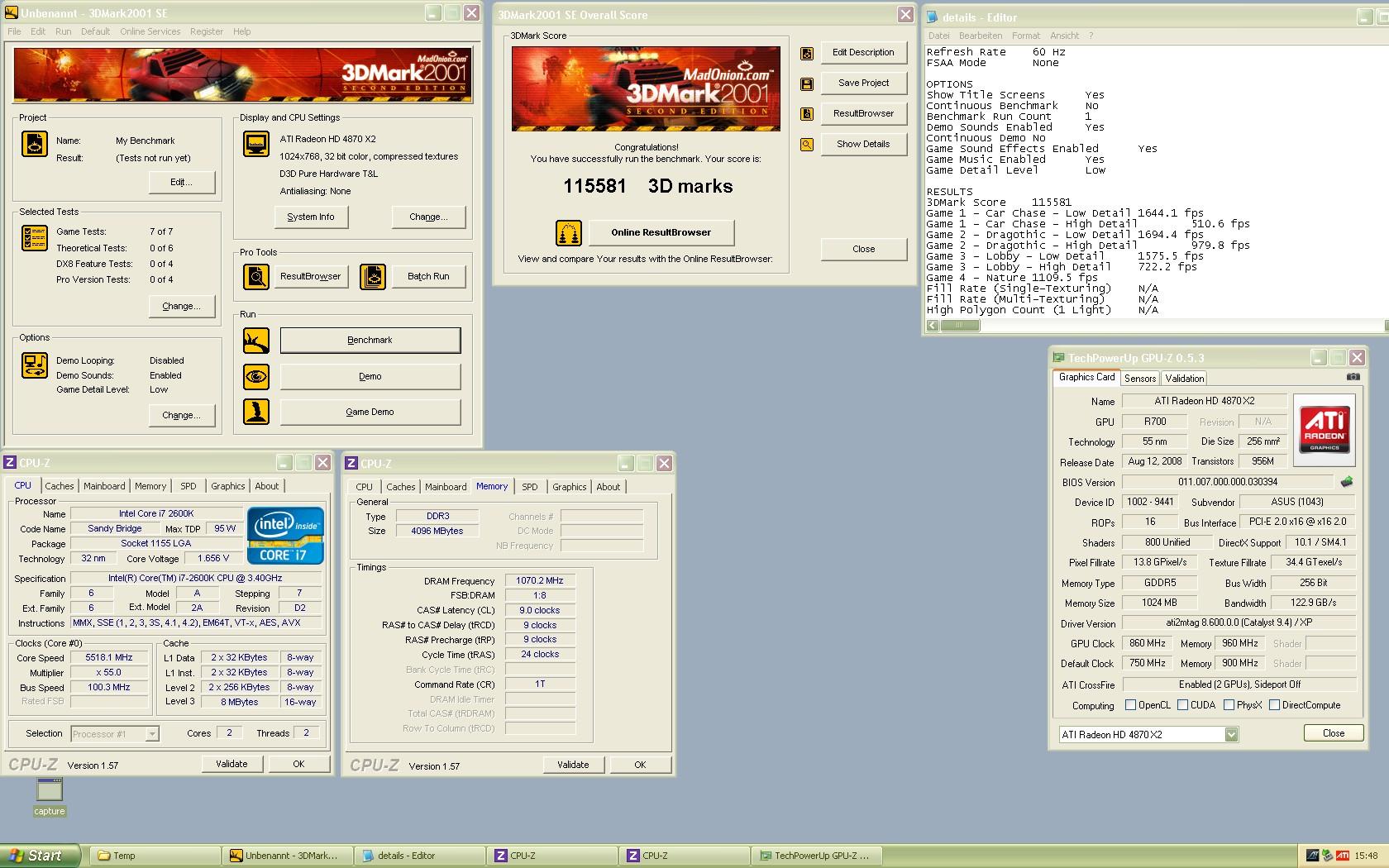Click the System Info button
The width and height of the screenshot is (1389, 868).
tap(311, 217)
